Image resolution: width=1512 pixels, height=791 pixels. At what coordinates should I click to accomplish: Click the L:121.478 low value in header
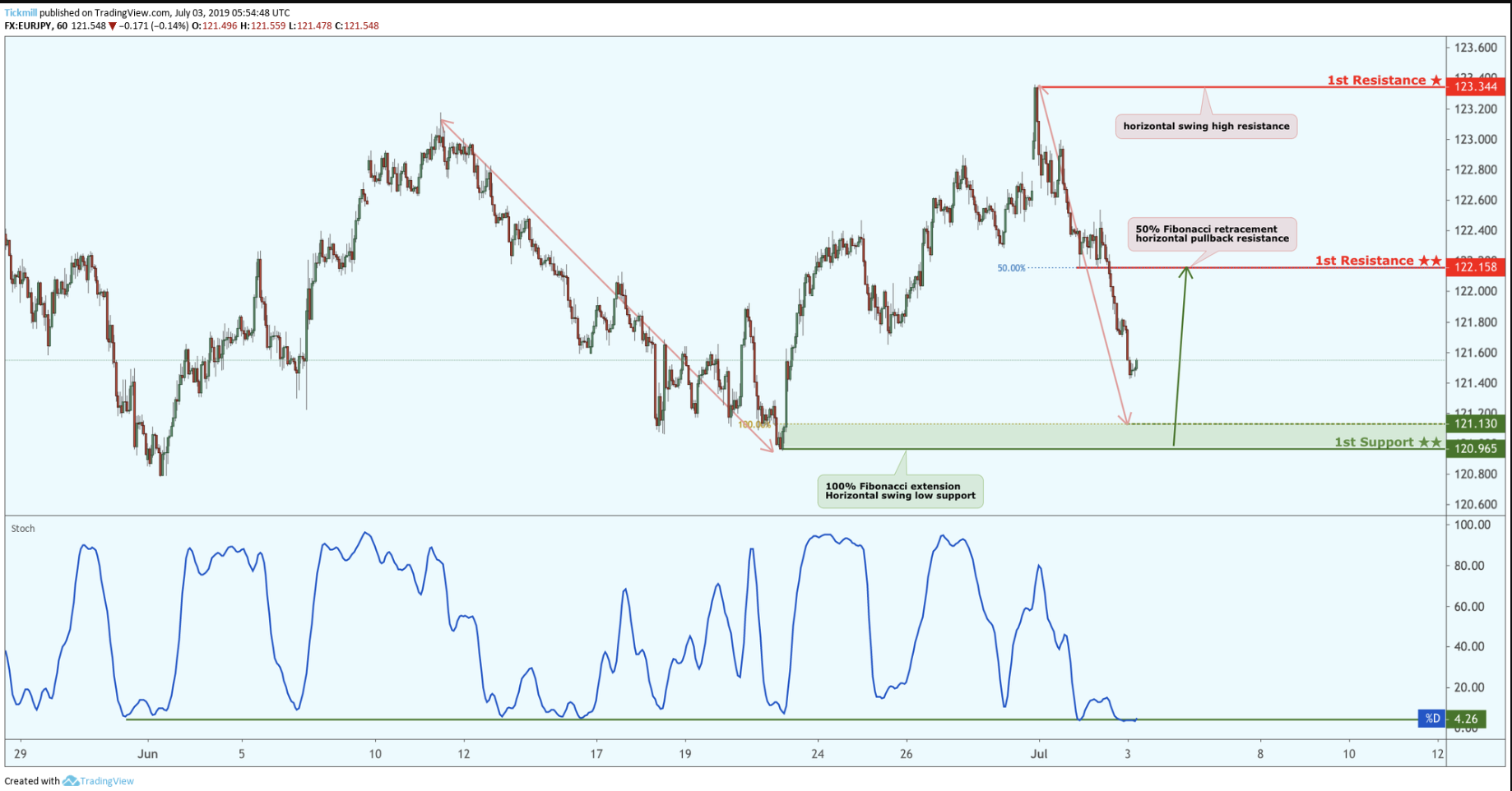310,25
